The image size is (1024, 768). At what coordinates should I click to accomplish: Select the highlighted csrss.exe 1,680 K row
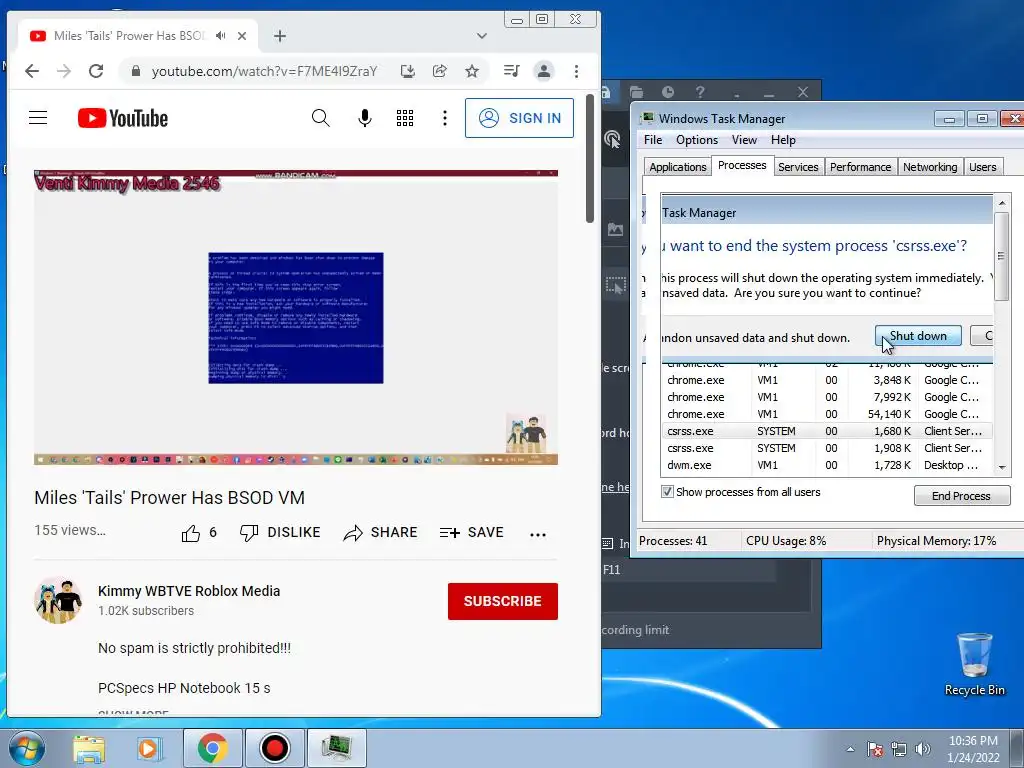826,431
